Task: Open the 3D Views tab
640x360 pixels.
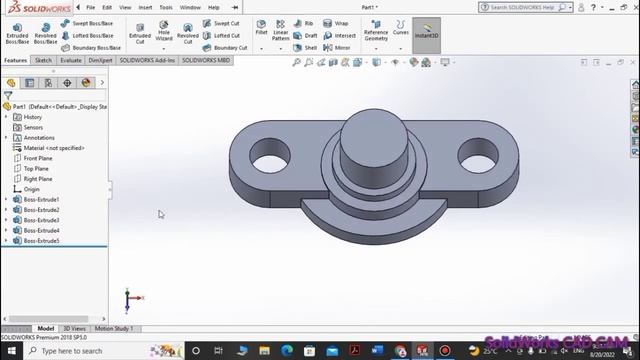Action: click(74, 329)
